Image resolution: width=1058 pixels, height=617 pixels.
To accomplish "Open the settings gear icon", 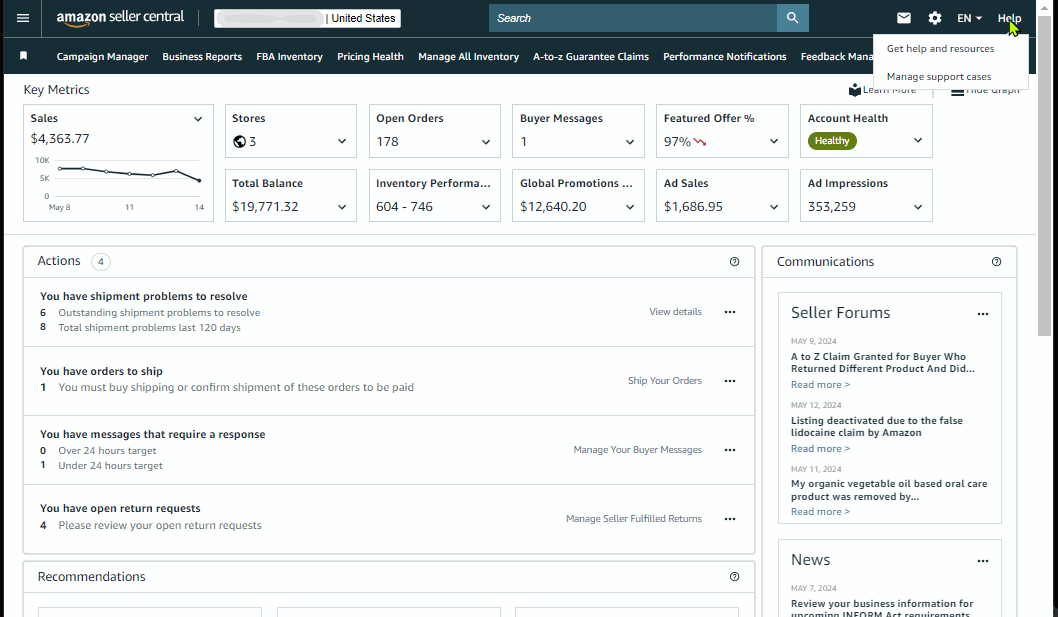I will 935,18.
